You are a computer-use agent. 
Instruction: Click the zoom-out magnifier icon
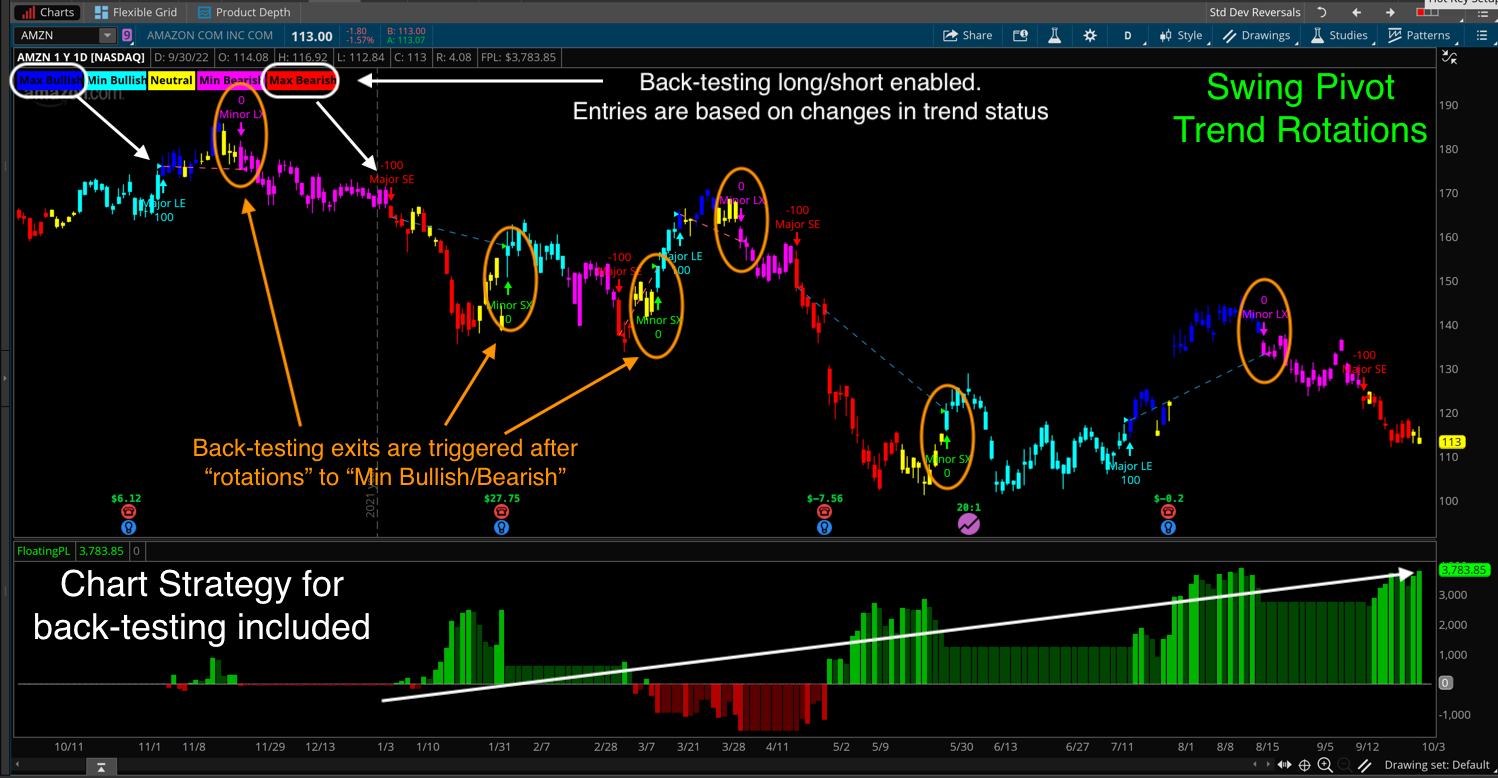point(1343,766)
